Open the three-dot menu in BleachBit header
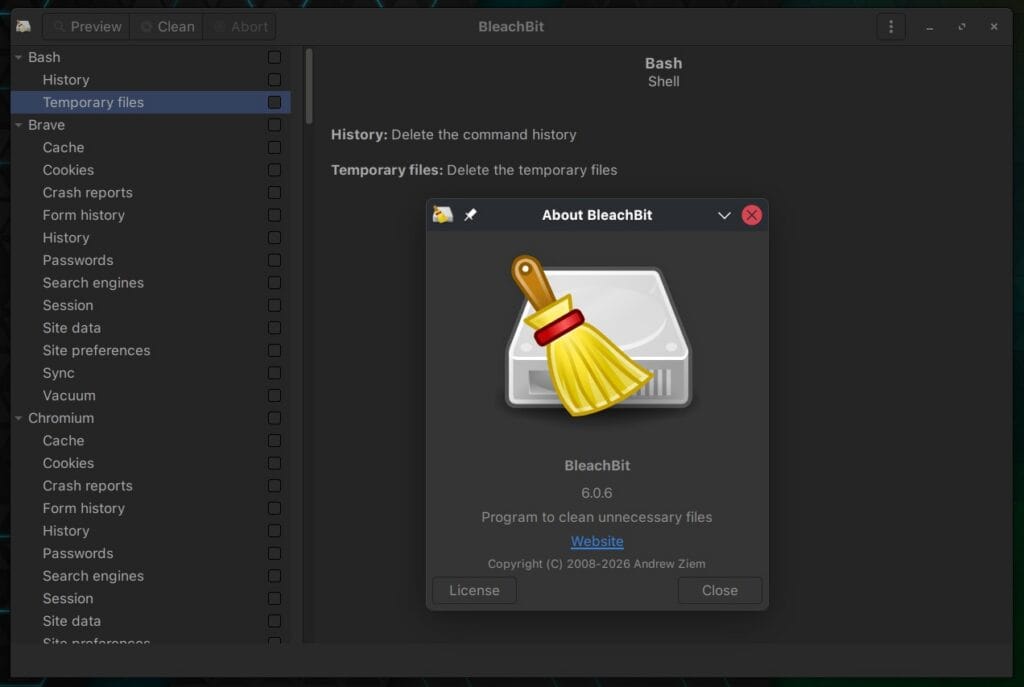 (891, 27)
